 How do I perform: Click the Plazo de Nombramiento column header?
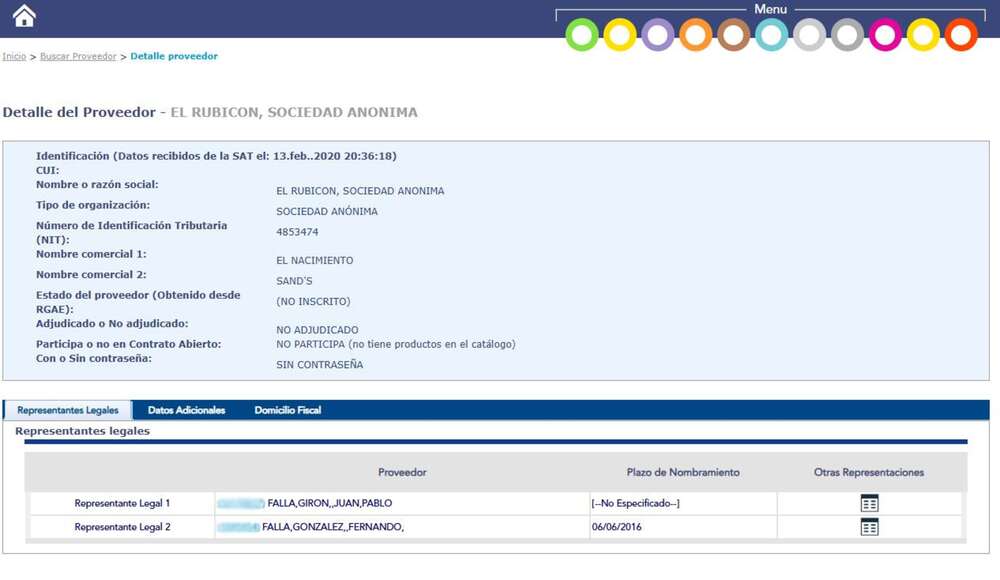(683, 473)
